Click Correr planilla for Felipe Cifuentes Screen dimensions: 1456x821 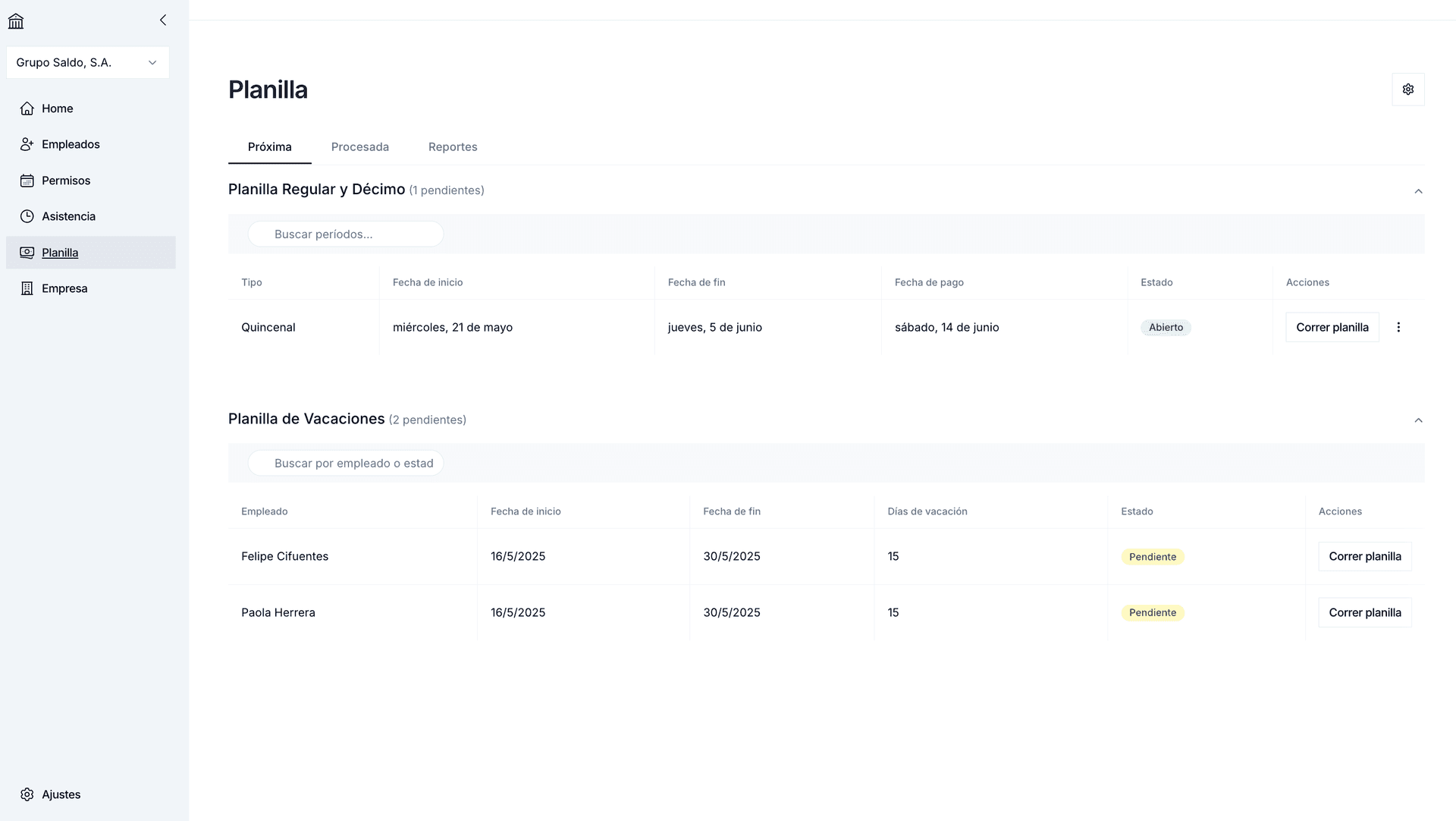(x=1364, y=556)
